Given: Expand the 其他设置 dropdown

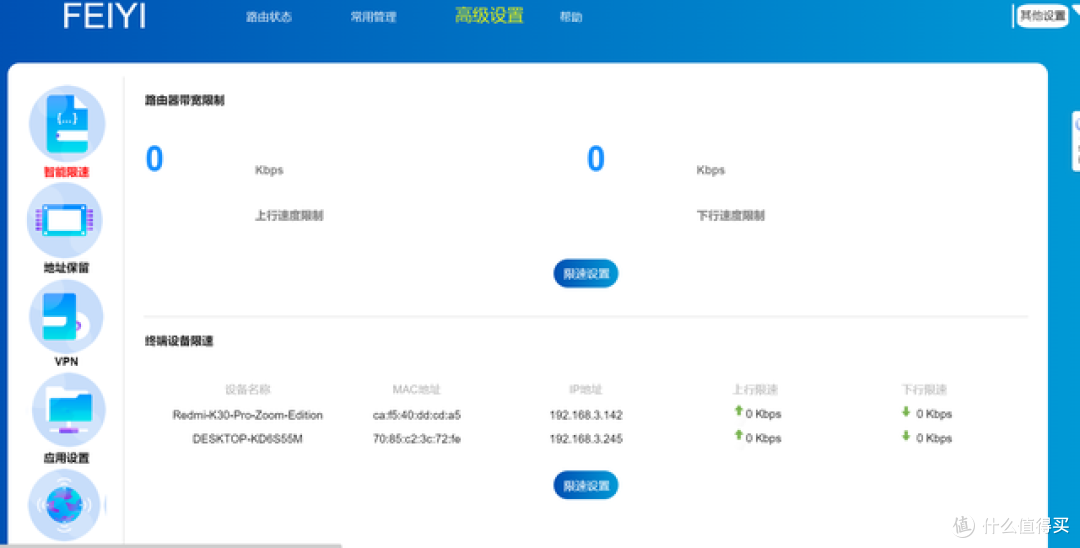Looking at the screenshot, I should [x=1043, y=16].
